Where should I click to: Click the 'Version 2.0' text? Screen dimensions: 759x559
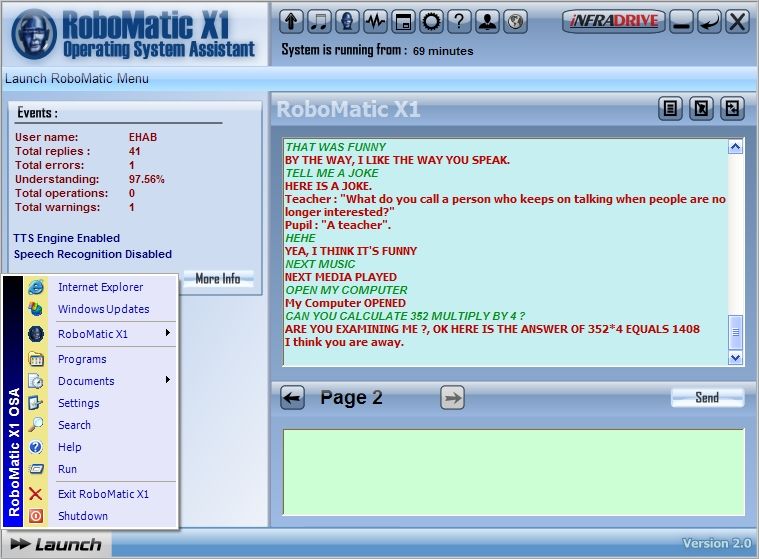coord(717,544)
